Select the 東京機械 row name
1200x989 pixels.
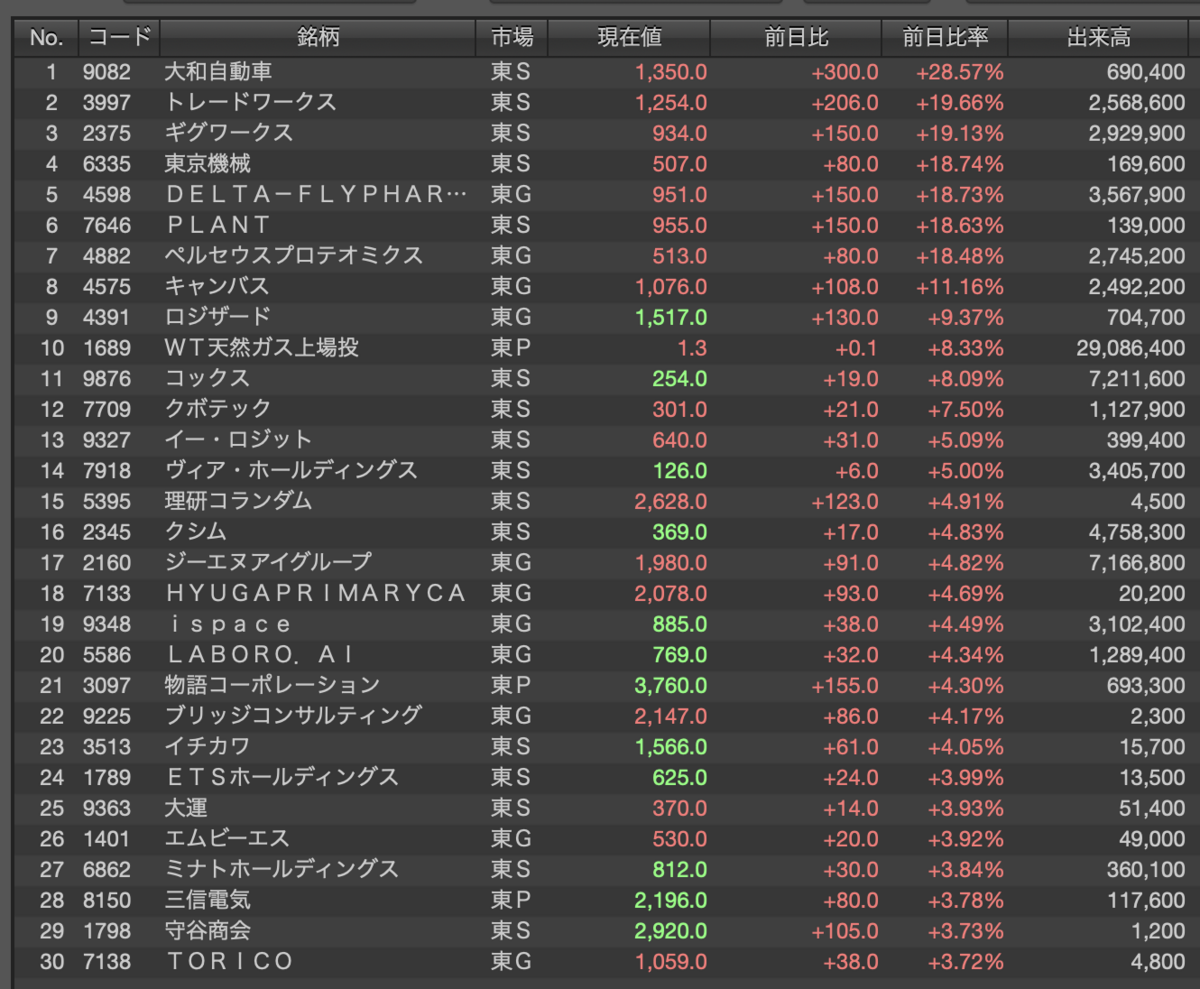(x=208, y=164)
